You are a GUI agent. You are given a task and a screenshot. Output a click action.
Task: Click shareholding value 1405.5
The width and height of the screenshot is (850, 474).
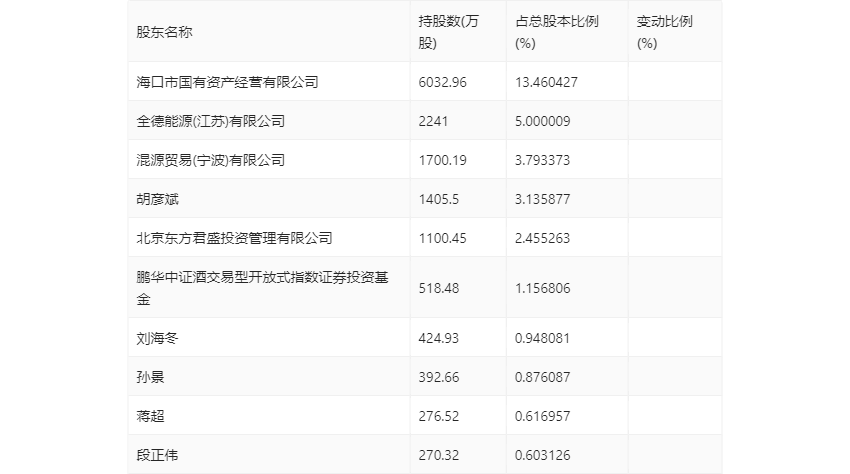439,199
